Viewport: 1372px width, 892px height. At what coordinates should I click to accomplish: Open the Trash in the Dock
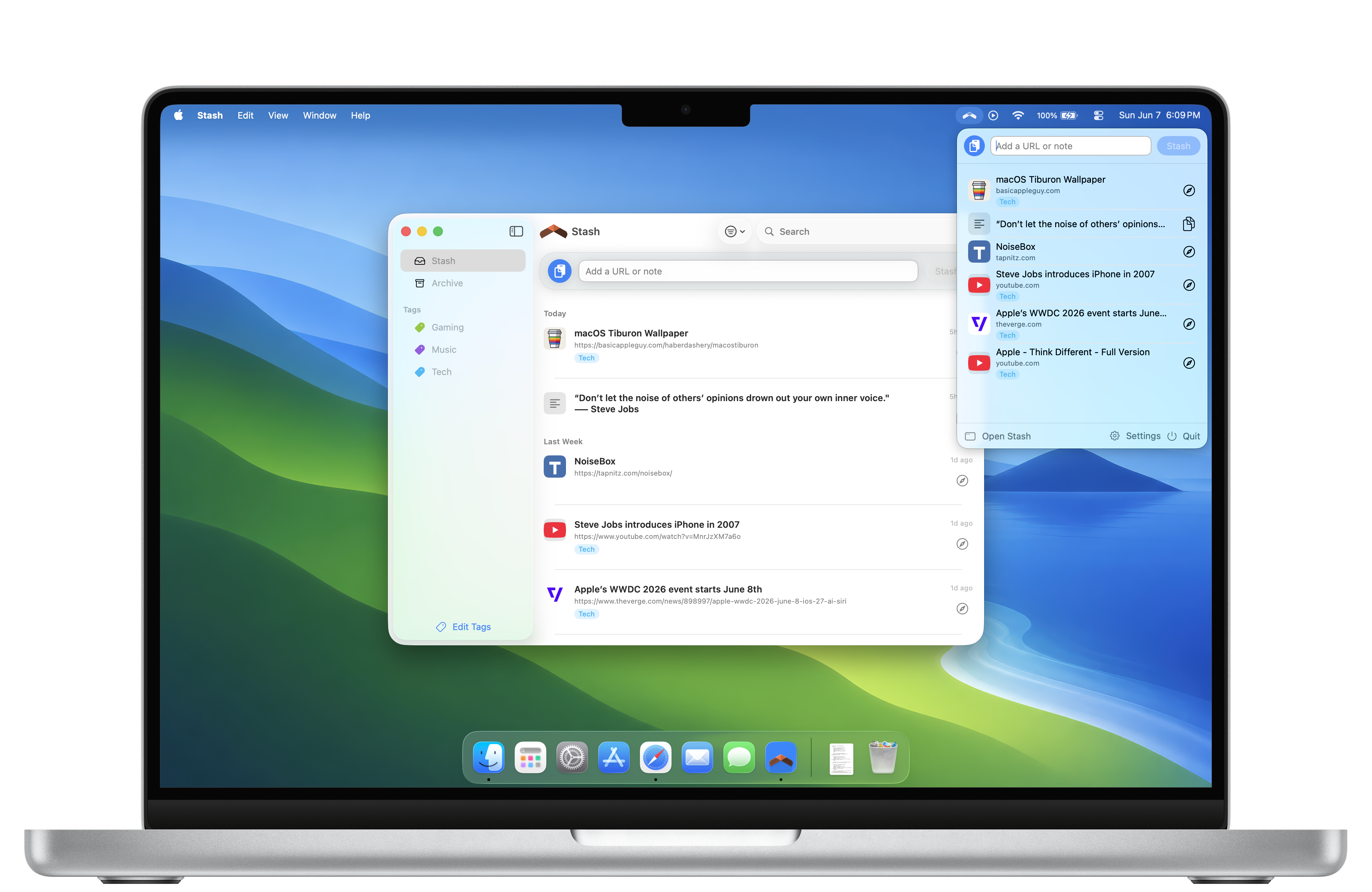click(x=883, y=757)
